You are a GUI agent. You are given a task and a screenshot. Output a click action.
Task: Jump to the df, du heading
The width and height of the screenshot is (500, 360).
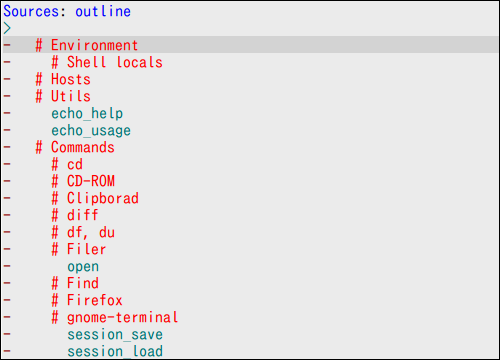(x=83, y=232)
